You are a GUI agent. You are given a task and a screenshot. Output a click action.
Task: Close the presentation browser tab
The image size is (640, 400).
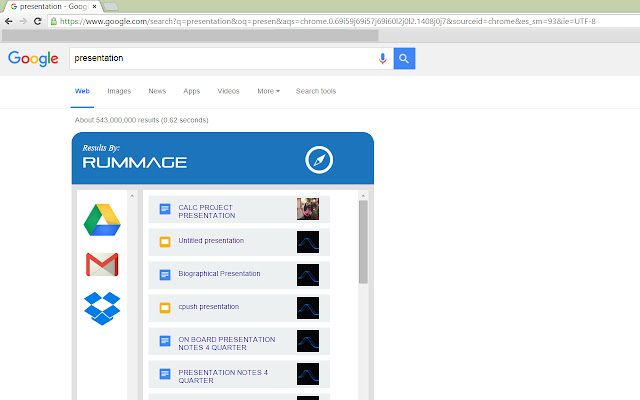pos(94,7)
